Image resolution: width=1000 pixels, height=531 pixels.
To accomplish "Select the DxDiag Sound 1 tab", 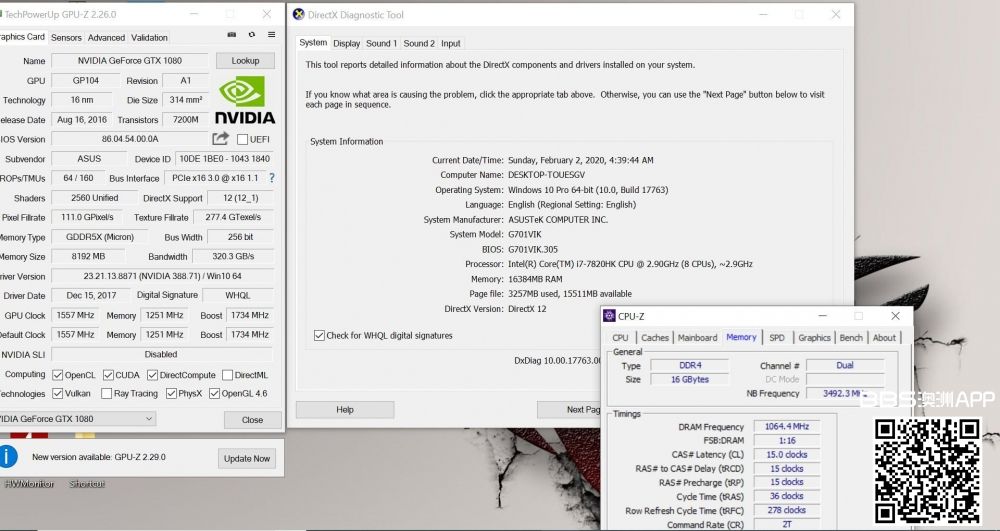I will point(381,43).
